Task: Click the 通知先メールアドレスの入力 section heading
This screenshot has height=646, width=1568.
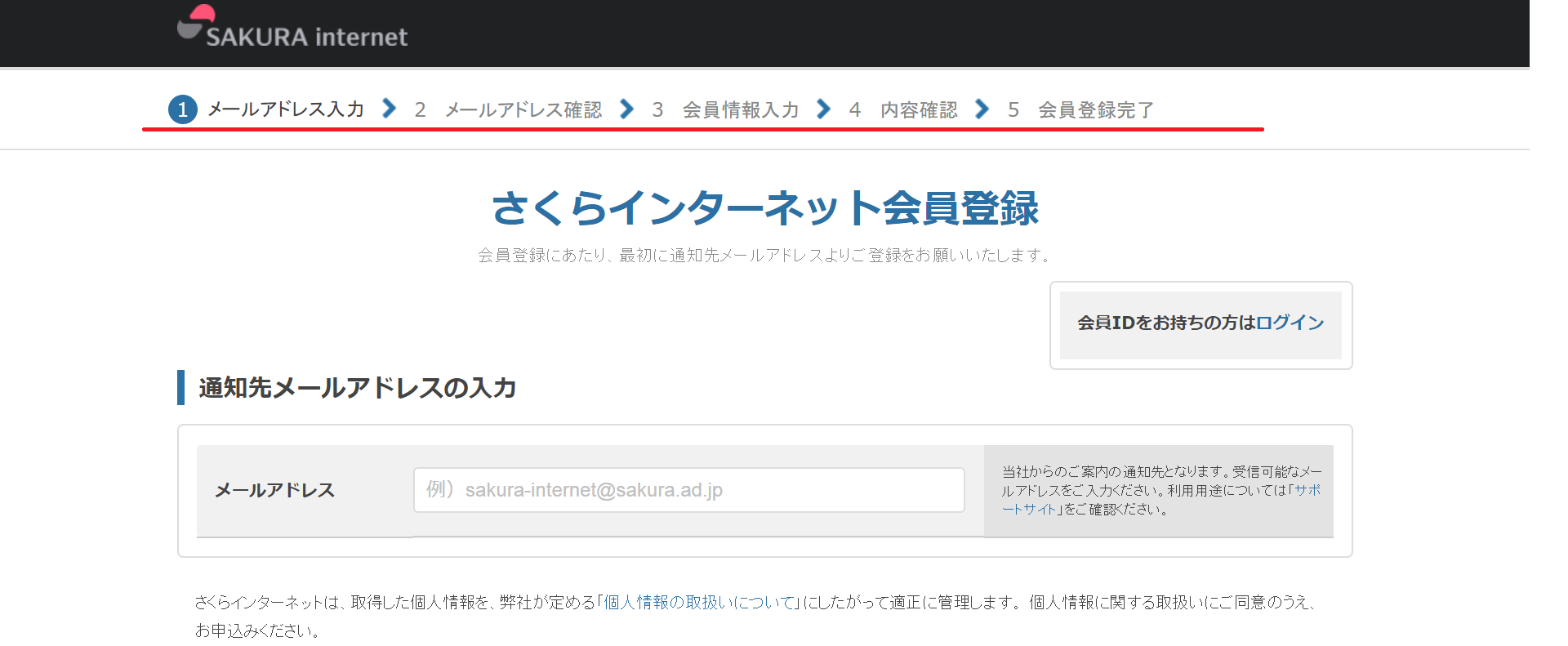Action: pyautogui.click(x=358, y=387)
